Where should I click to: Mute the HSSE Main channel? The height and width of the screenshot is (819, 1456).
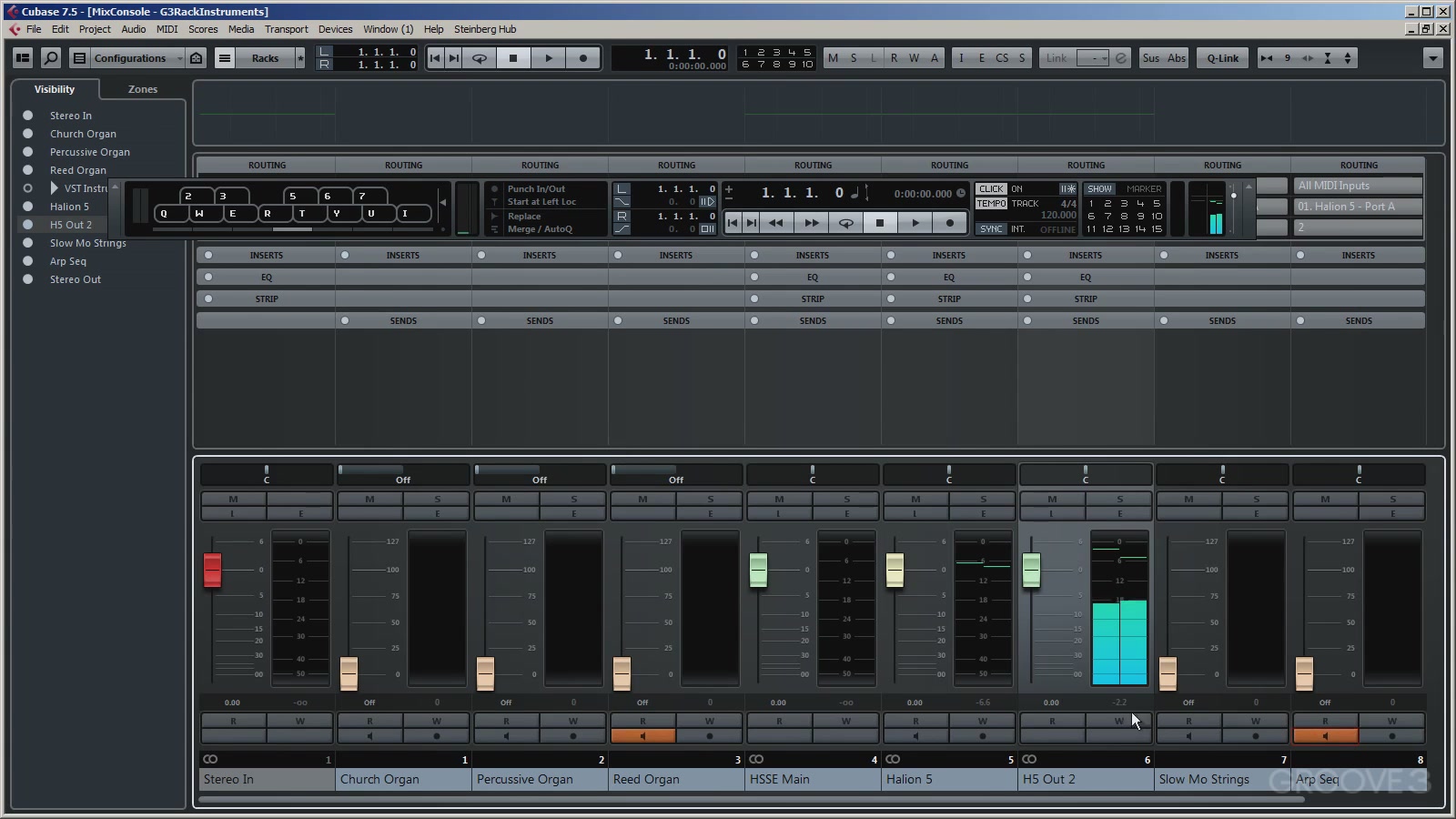(x=779, y=499)
